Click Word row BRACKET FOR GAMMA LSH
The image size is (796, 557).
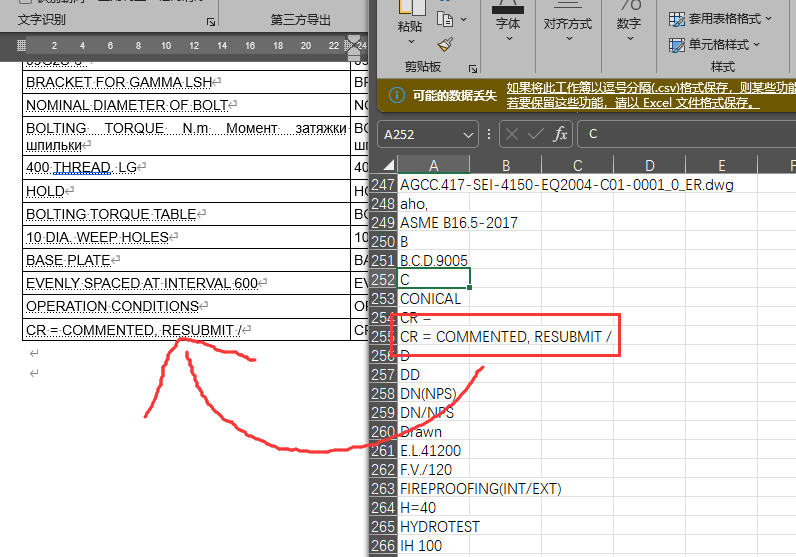pos(186,82)
